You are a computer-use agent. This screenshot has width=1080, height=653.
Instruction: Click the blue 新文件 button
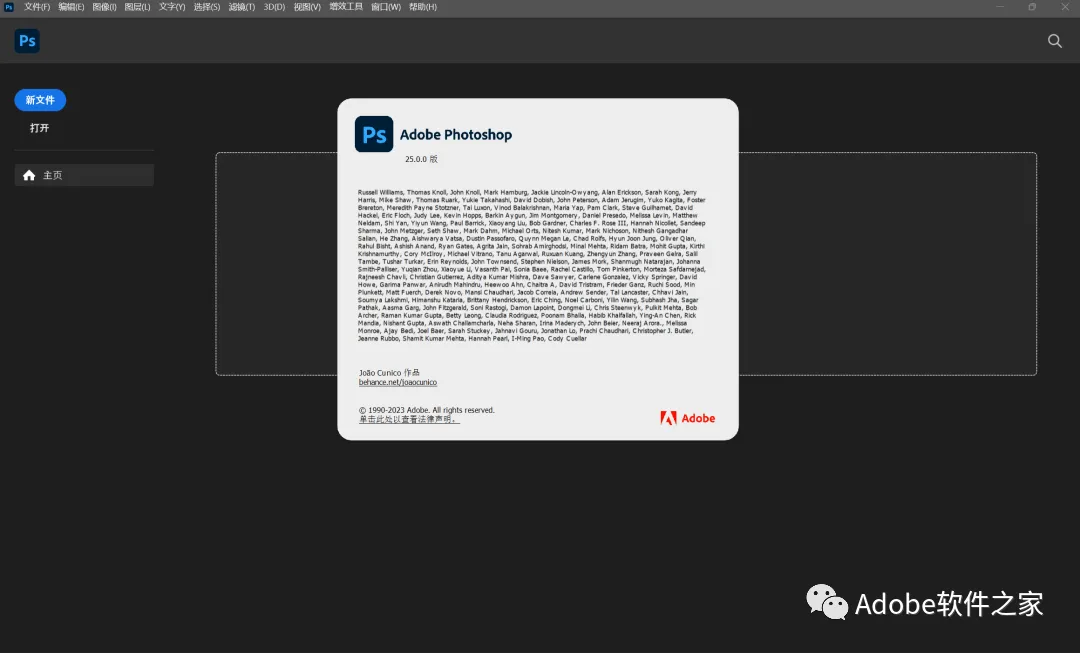(40, 100)
